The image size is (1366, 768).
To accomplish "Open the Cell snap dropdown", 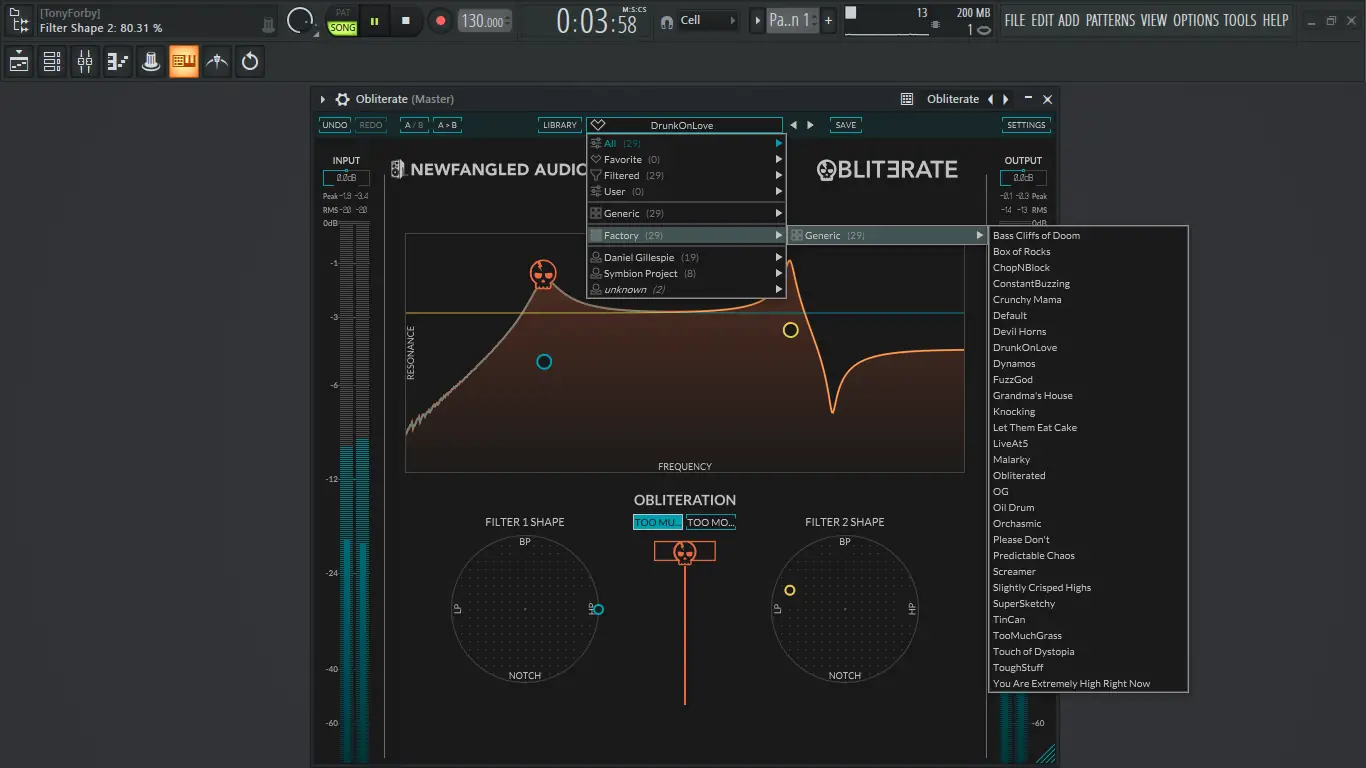I will click(708, 20).
